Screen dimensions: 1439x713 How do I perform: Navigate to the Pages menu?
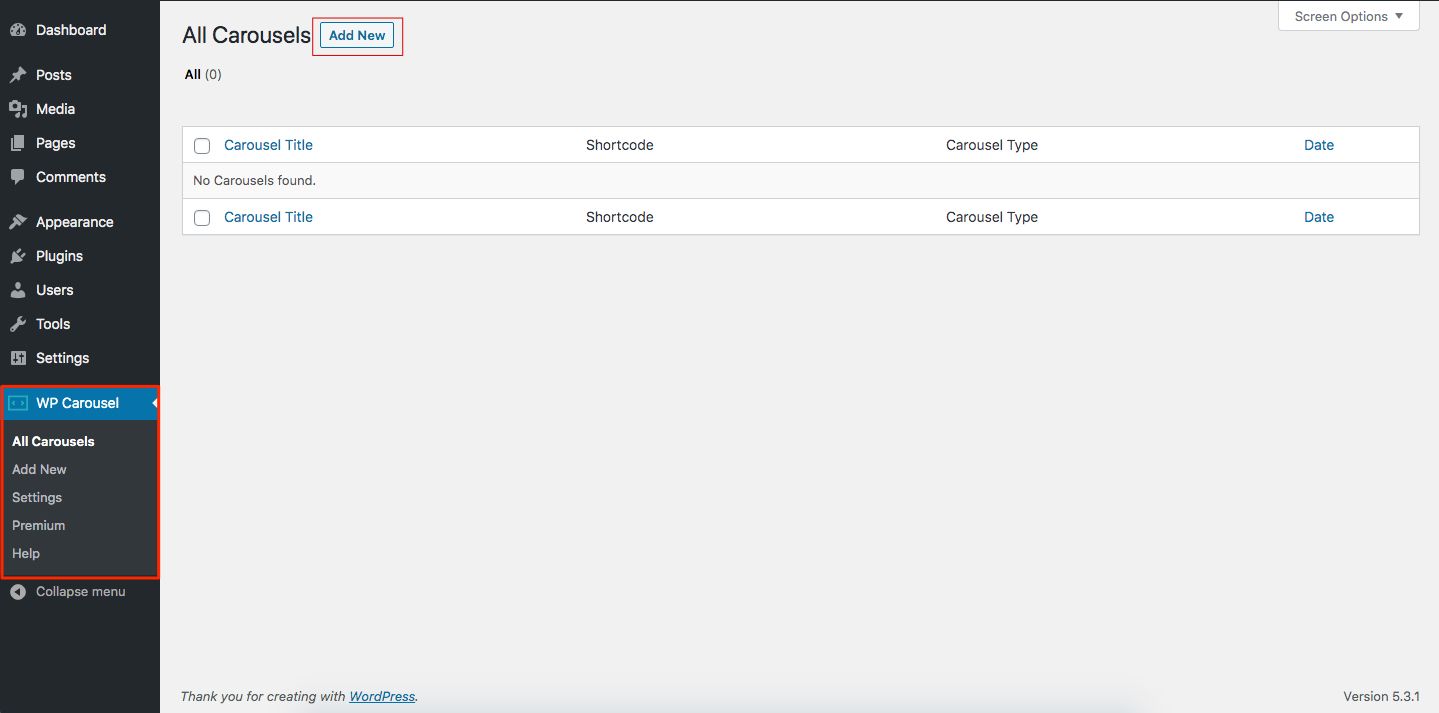pyautogui.click(x=56, y=143)
